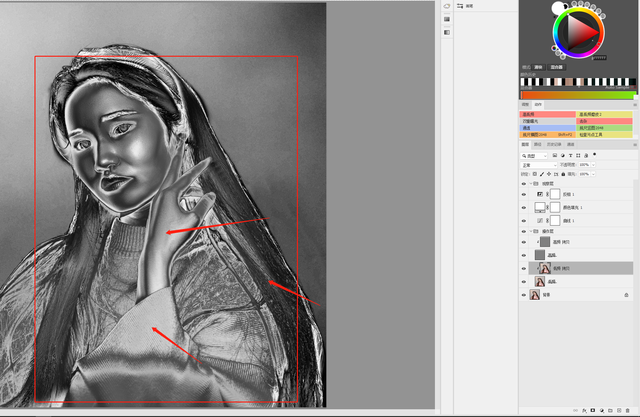This screenshot has width=640, height=417.
Task: Lock layer position icon
Action: 549,174
